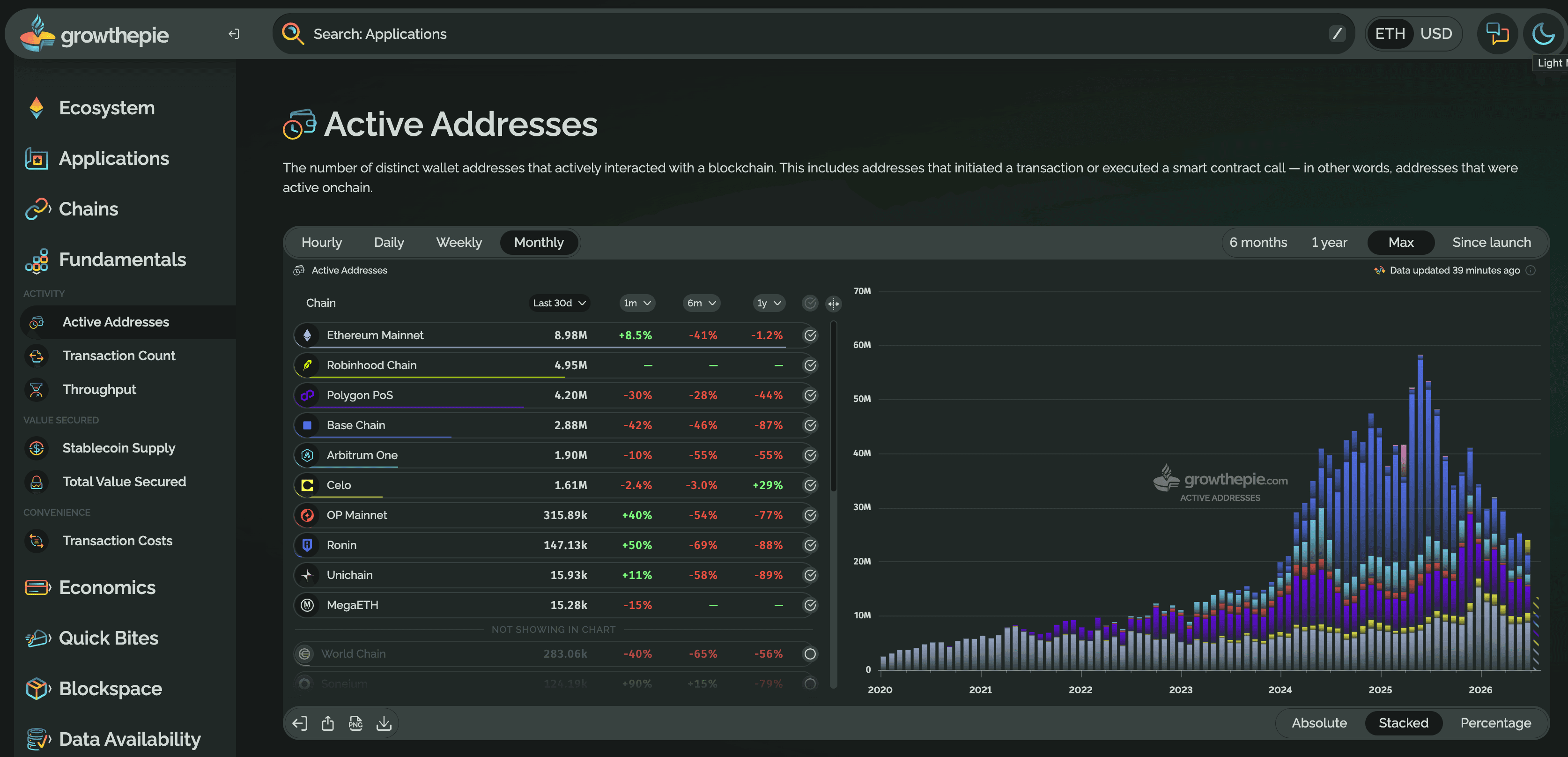Image resolution: width=1568 pixels, height=757 pixels.
Task: Click the Ethereum Mainnet chain icon
Action: 307,335
